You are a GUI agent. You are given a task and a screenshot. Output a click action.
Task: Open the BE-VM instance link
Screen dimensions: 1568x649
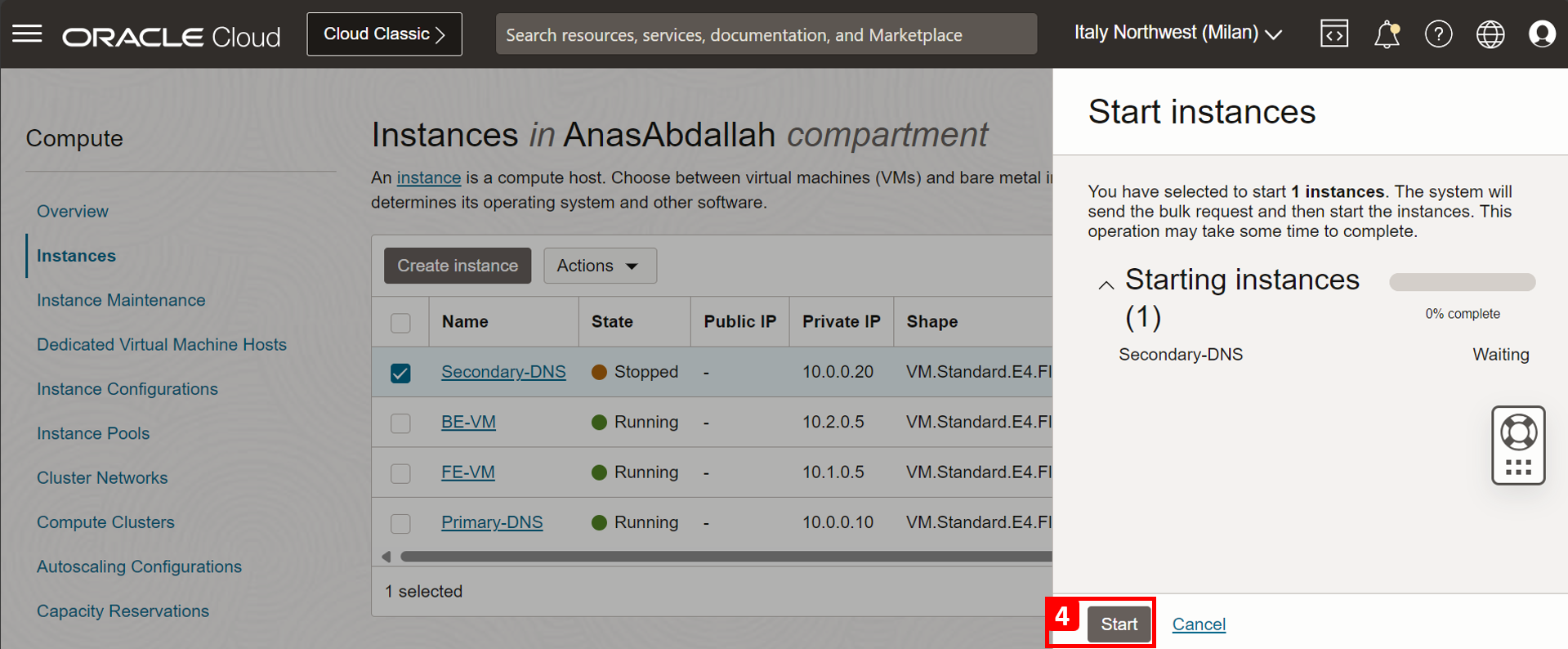tap(468, 422)
